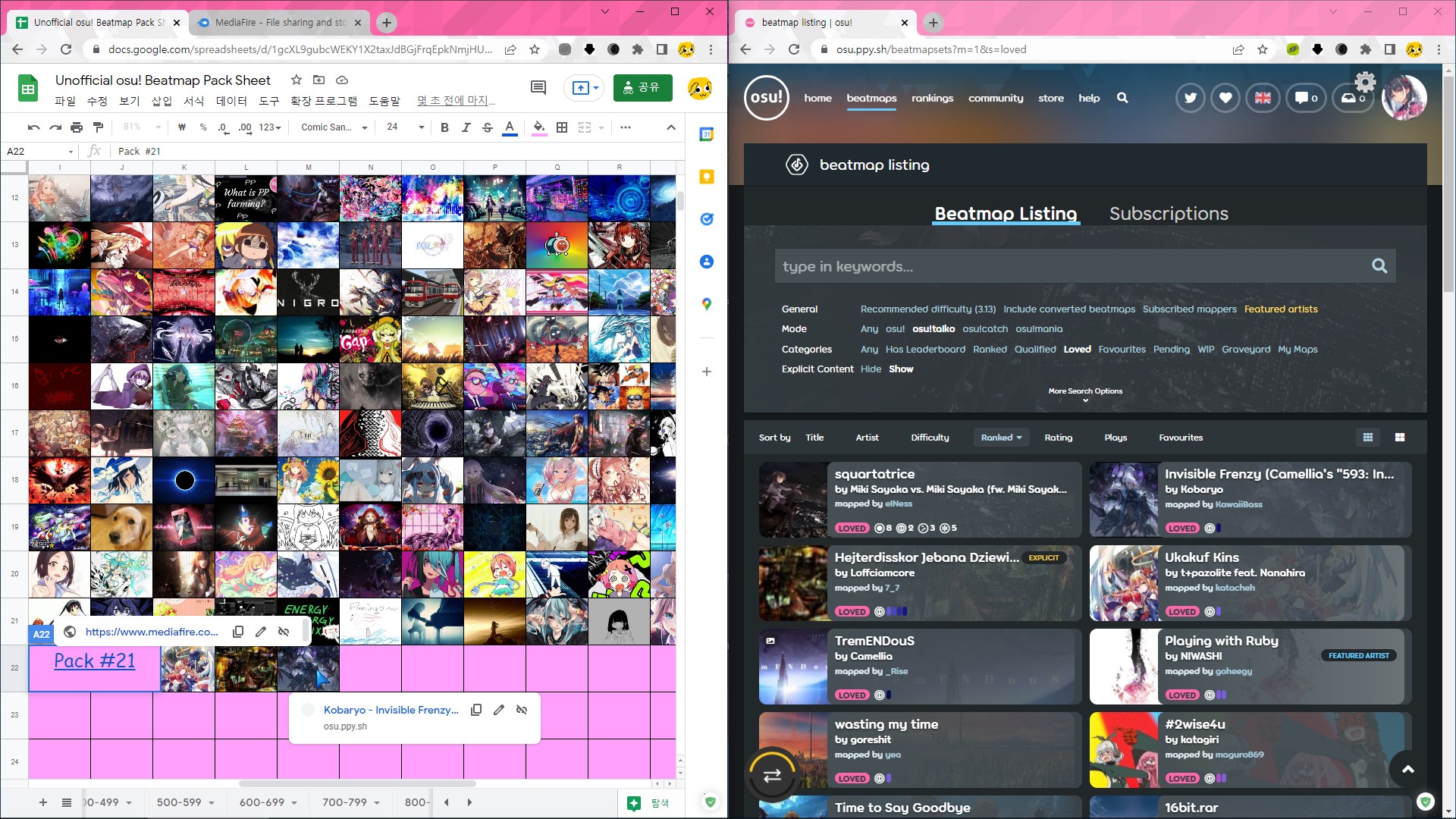
Task: Open the fill color picker
Action: point(539,127)
